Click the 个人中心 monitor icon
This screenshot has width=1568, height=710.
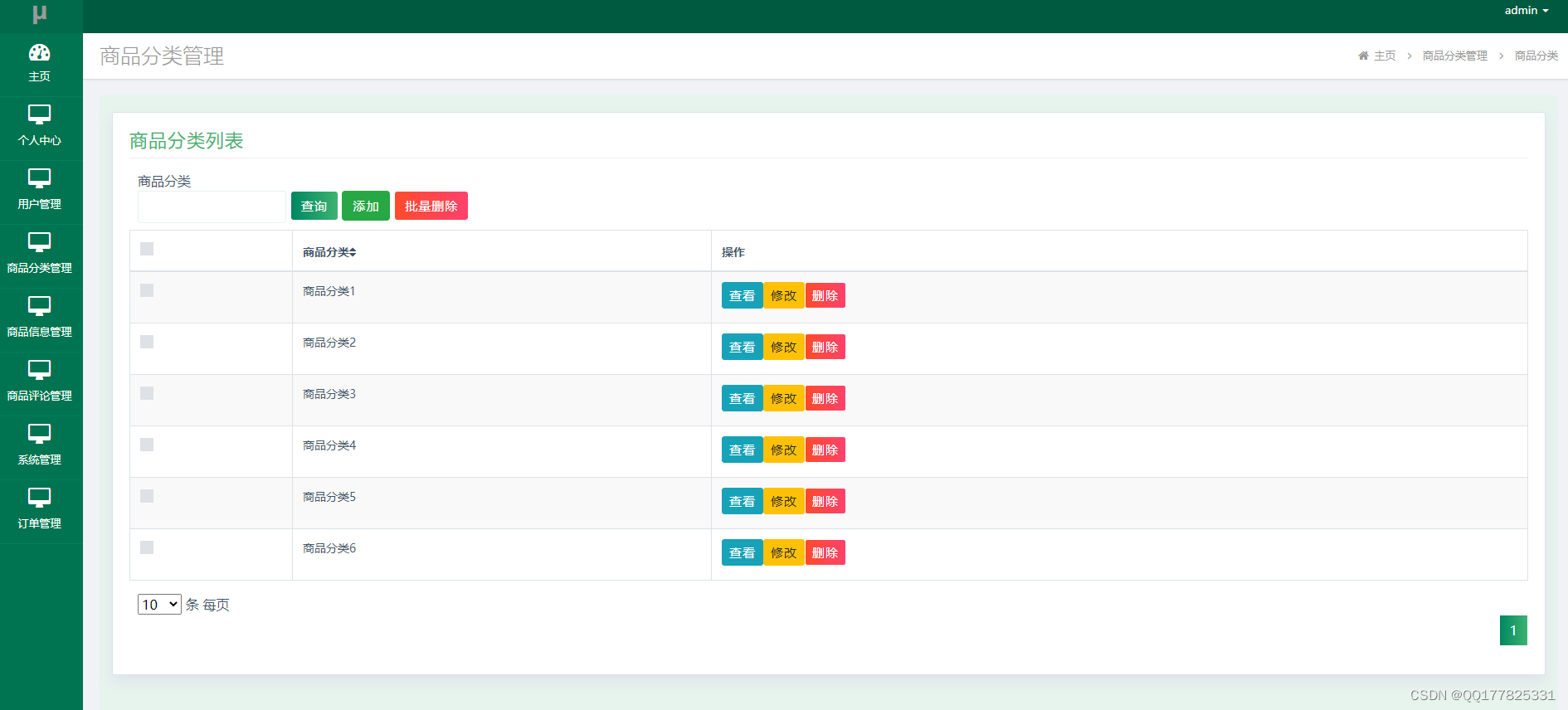40,114
